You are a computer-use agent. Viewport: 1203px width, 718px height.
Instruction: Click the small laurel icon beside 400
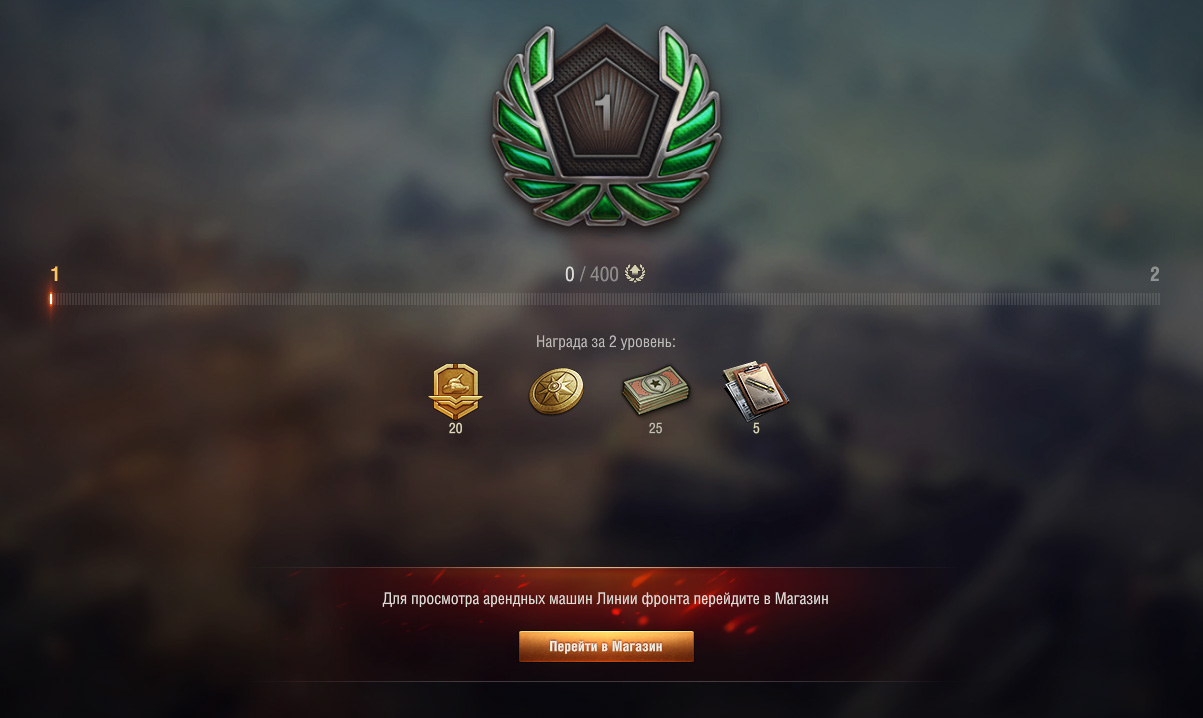click(635, 273)
